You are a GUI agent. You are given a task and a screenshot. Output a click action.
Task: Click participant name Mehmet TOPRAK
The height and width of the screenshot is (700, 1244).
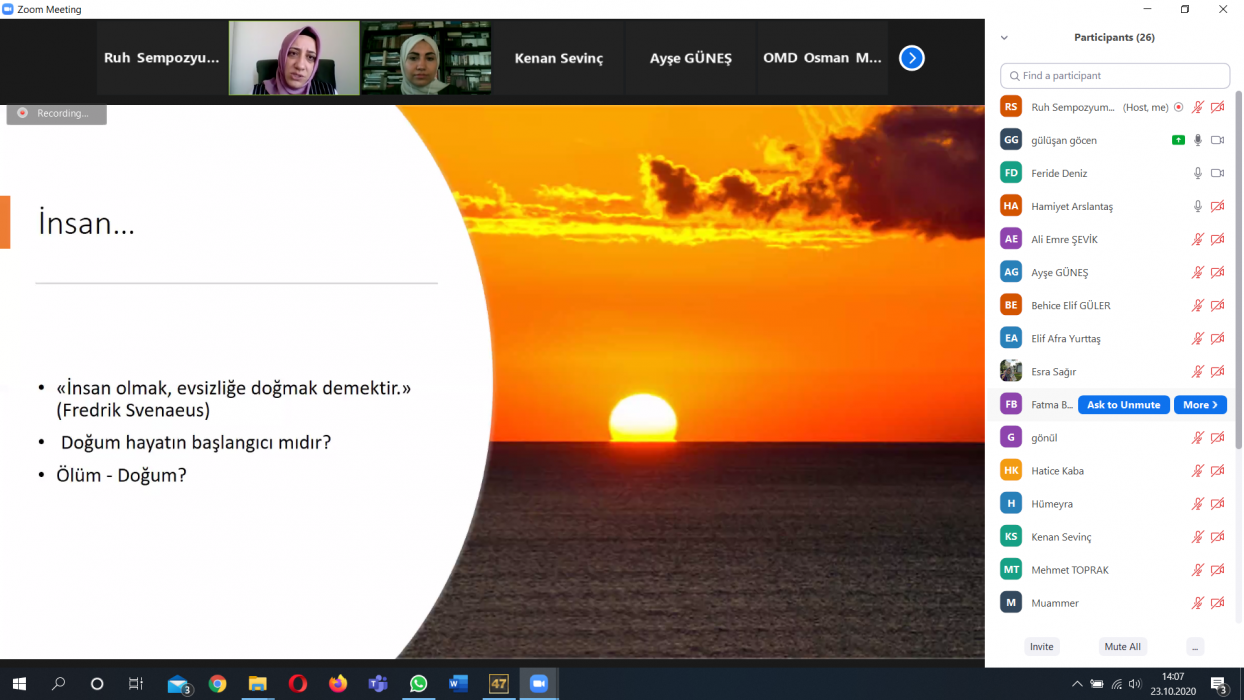point(1070,570)
